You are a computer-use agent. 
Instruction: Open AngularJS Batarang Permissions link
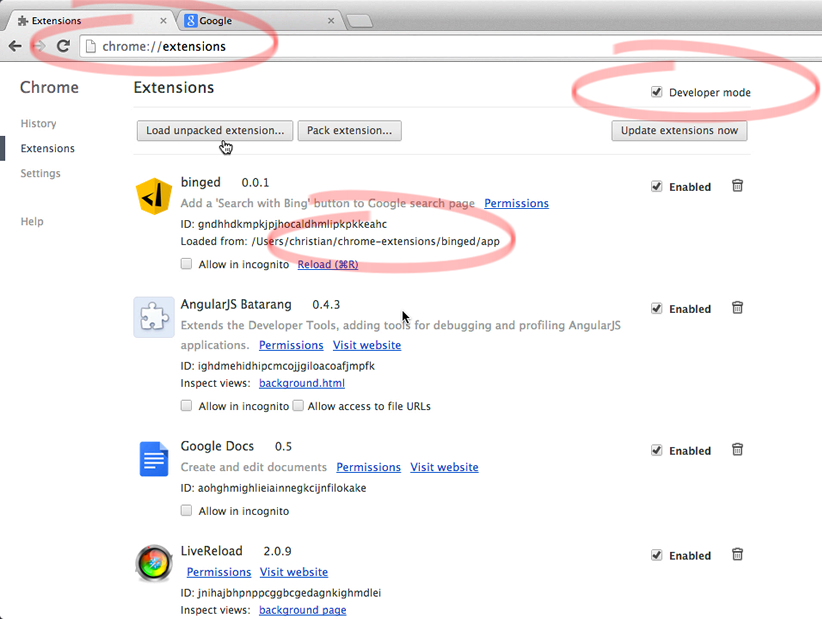click(291, 345)
